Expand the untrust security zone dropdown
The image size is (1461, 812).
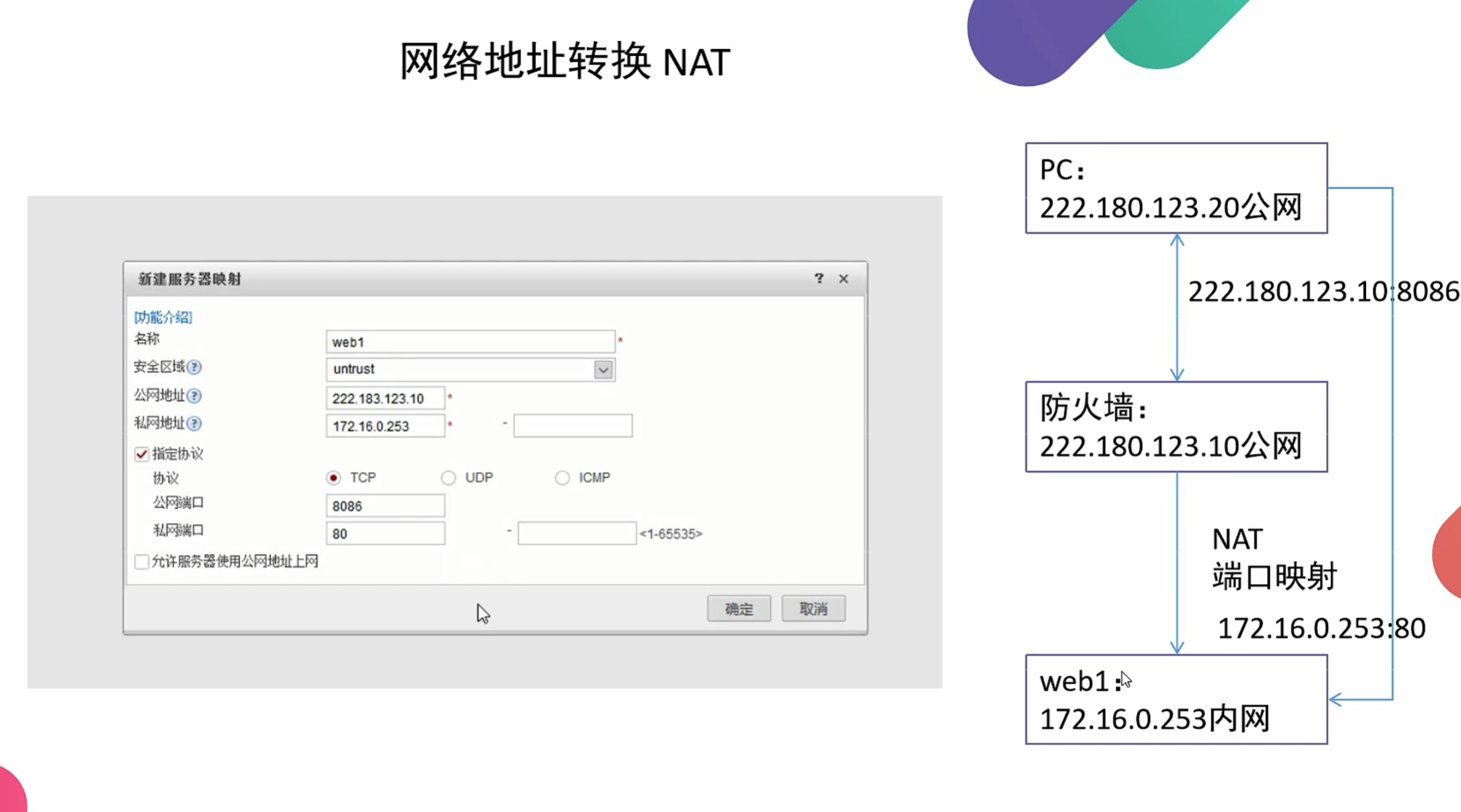603,370
